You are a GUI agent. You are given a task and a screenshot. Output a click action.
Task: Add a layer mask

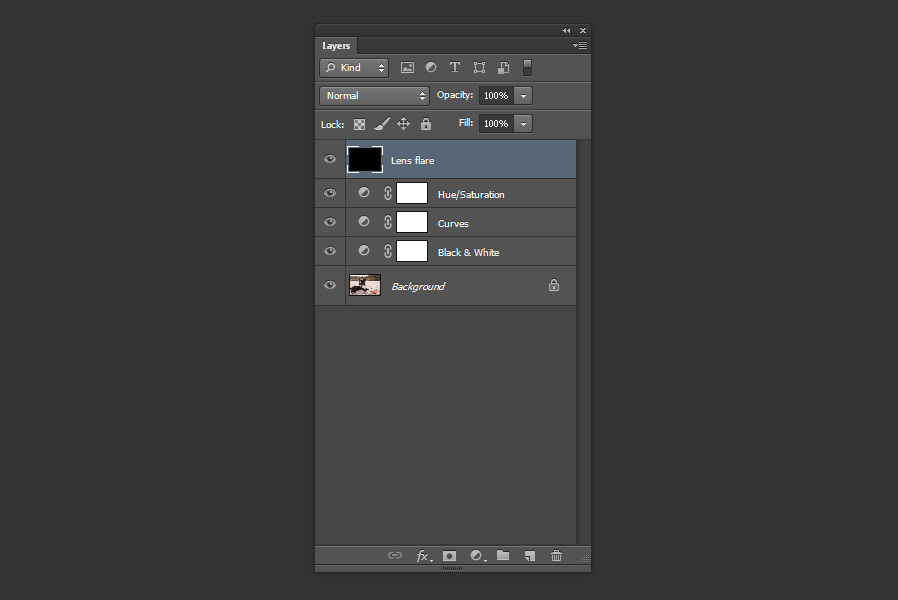[449, 555]
